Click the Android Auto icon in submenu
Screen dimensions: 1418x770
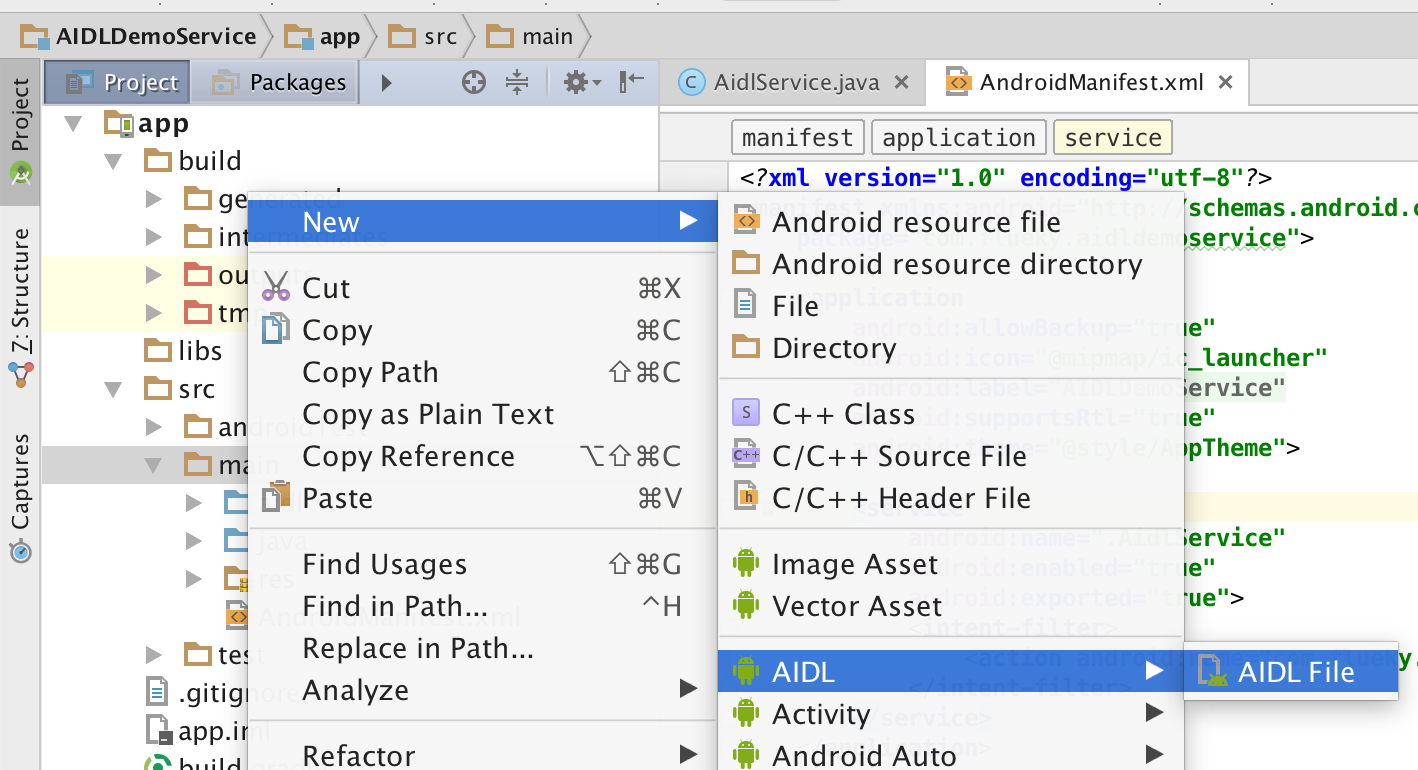click(x=746, y=754)
